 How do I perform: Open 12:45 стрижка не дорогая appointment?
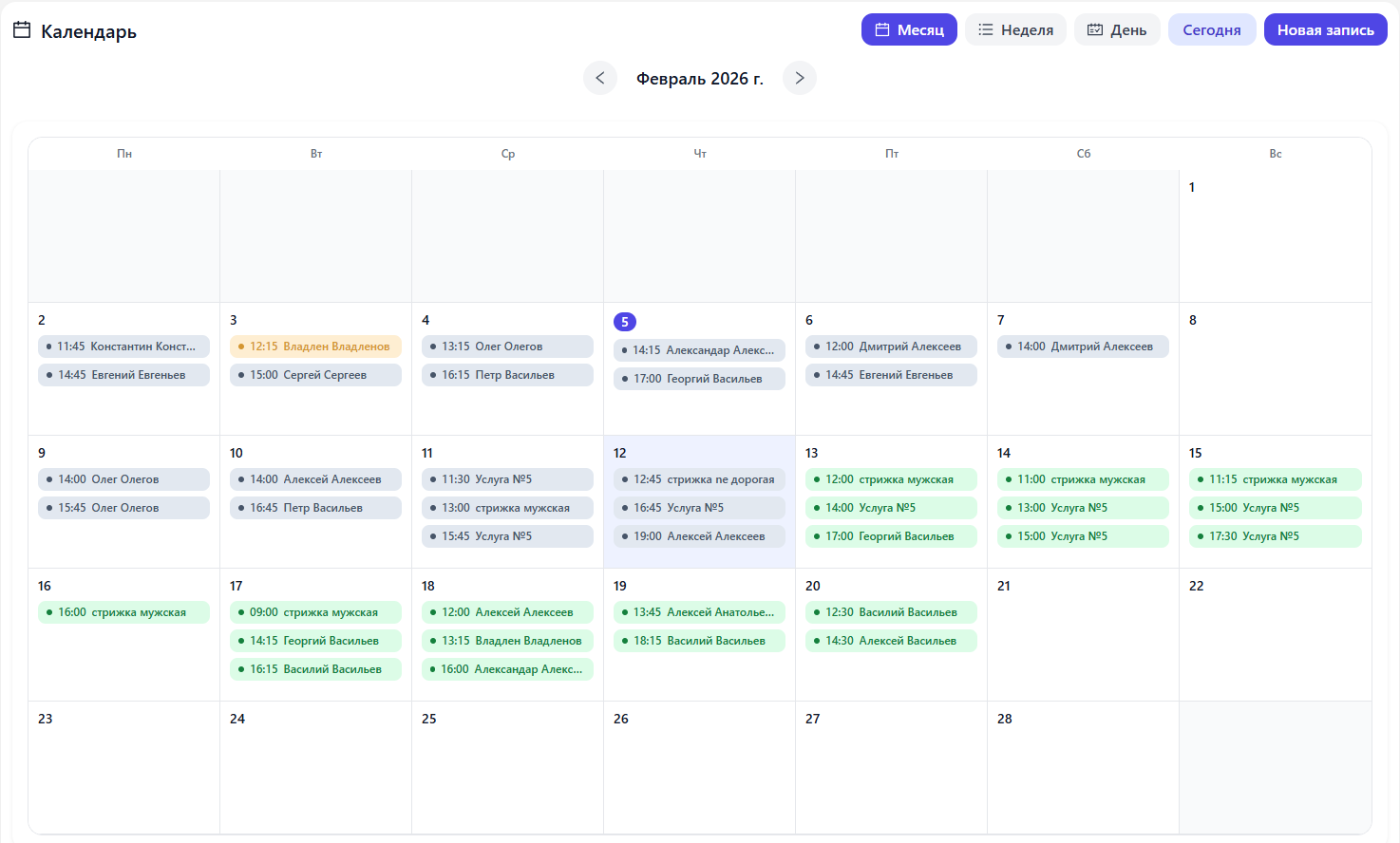[699, 479]
